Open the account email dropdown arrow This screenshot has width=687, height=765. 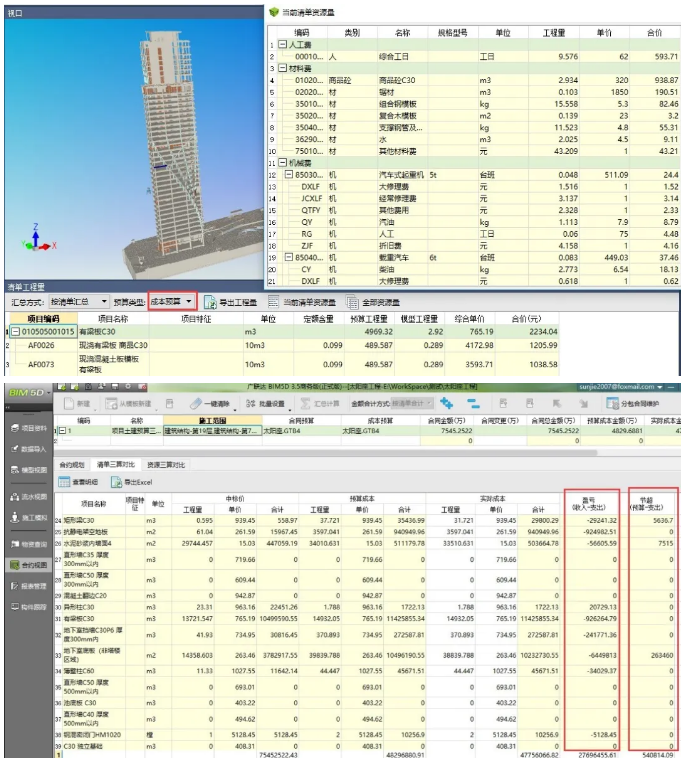[x=660, y=387]
